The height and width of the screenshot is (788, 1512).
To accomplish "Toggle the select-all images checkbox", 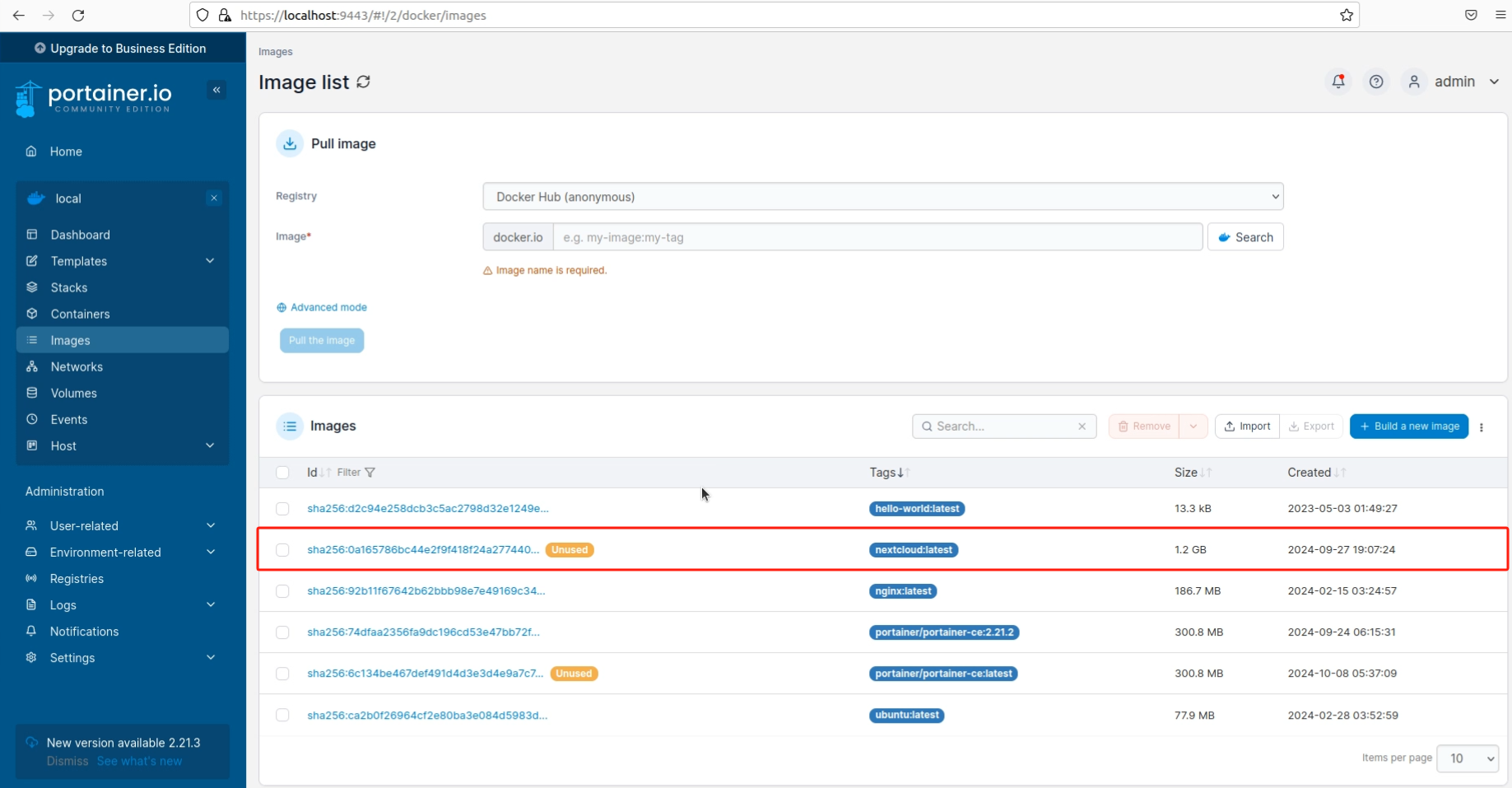I will (x=282, y=473).
